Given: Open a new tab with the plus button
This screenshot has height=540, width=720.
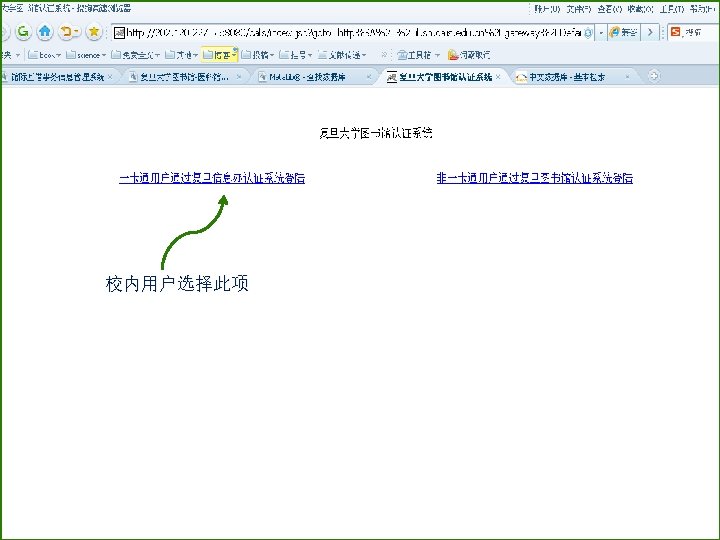Looking at the screenshot, I should (x=654, y=76).
